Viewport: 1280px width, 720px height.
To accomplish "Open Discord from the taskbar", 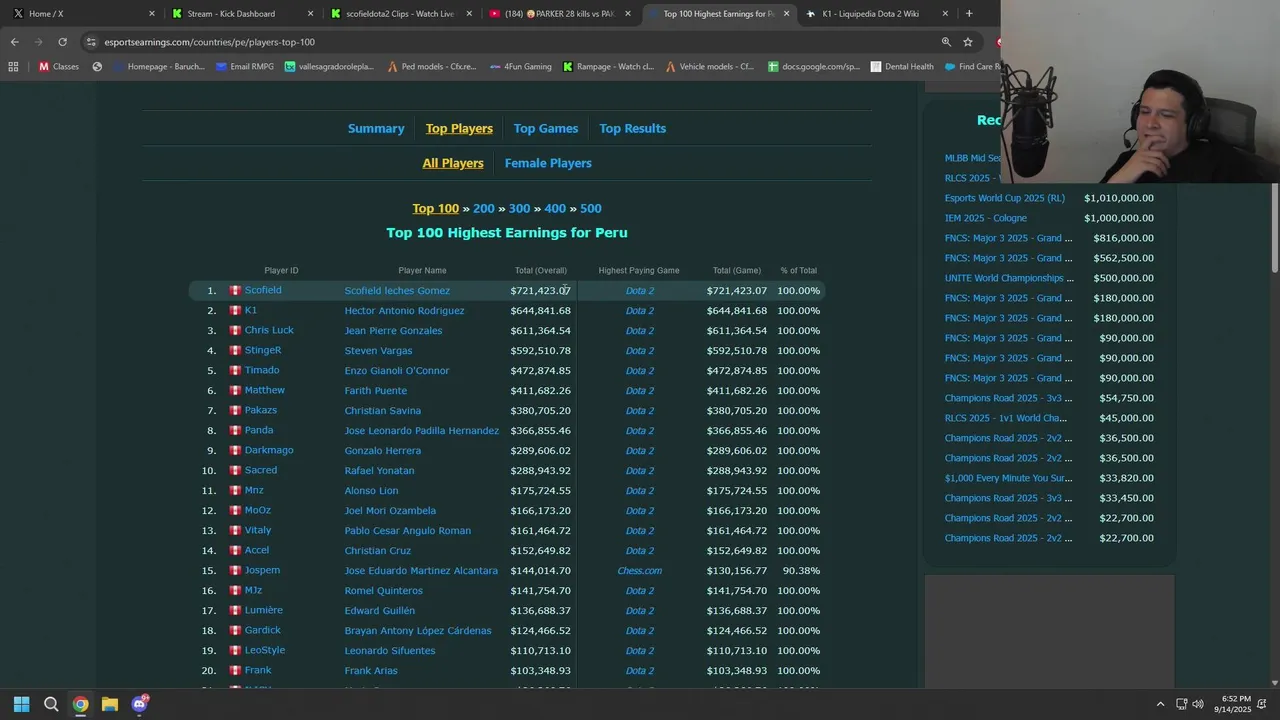I will [140, 704].
